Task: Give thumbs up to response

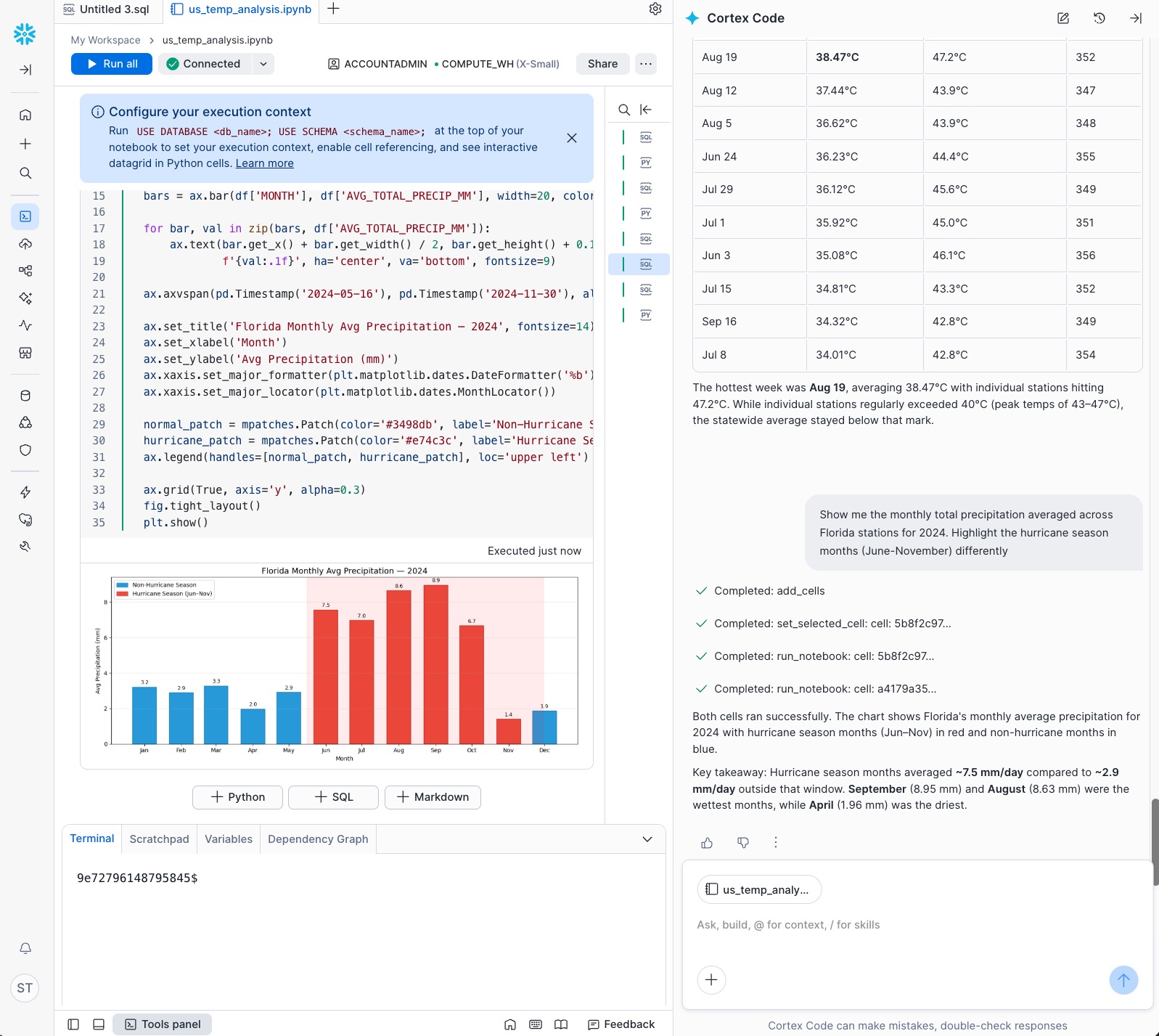Action: pos(707,842)
